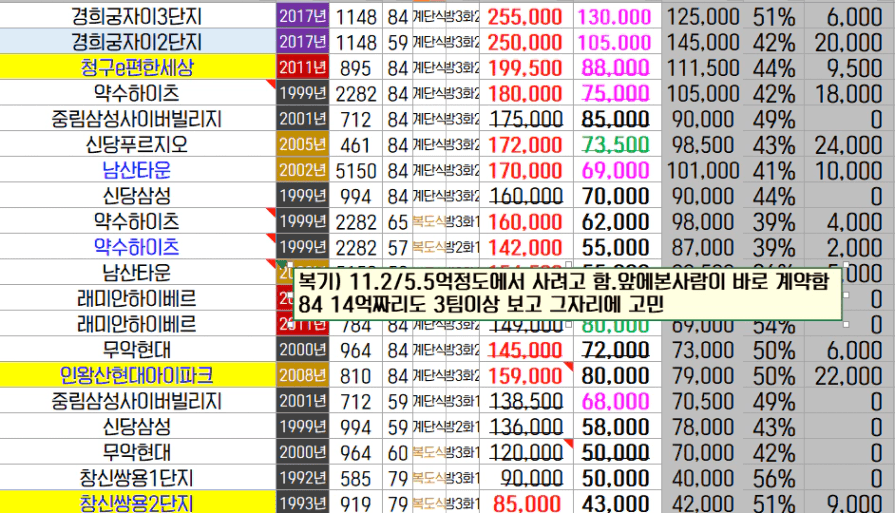The height and width of the screenshot is (513, 895).
Task: Select the green value 73,500
Action: (615, 145)
